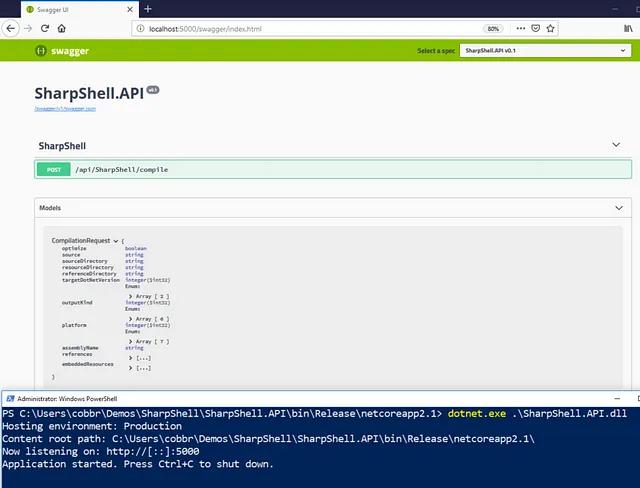Open the page actions three-dot menu
This screenshot has width=640, height=488.
click(x=520, y=29)
